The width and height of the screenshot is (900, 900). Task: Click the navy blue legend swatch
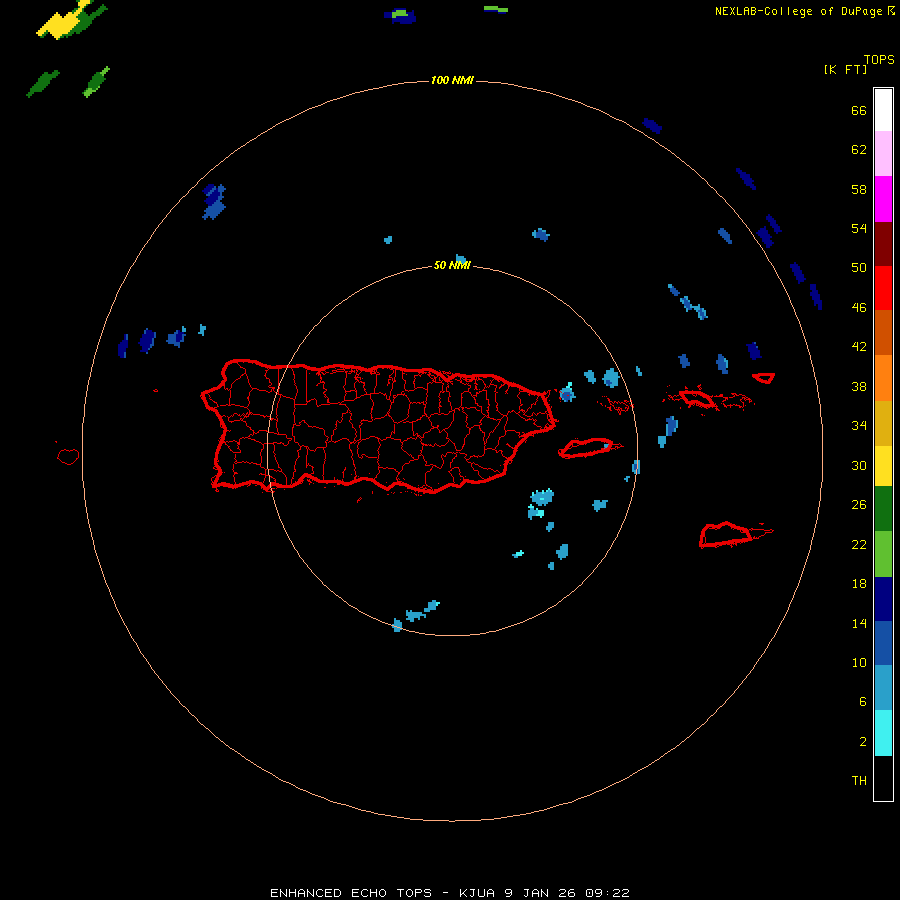click(x=883, y=599)
